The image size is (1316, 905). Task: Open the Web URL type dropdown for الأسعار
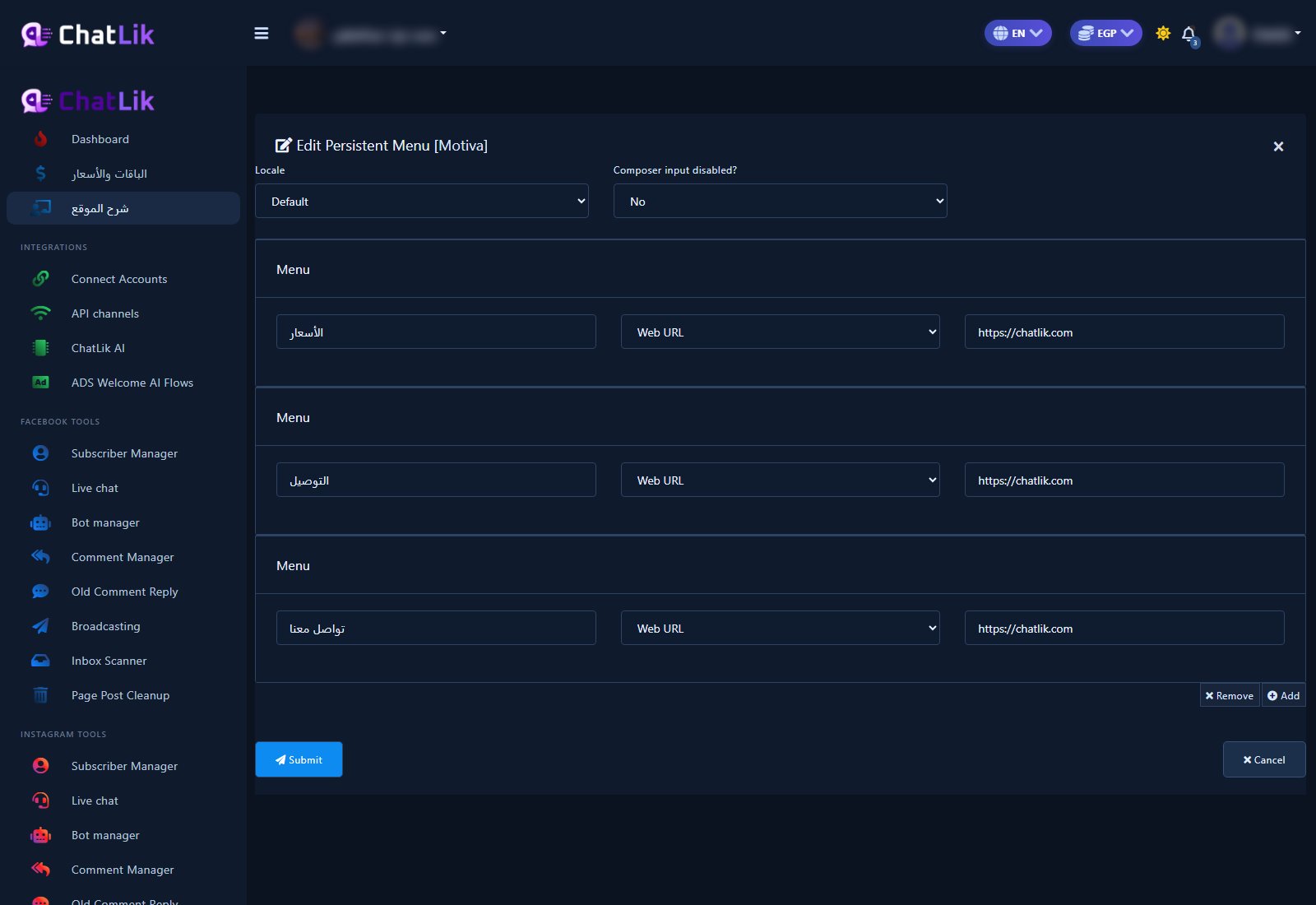point(781,332)
